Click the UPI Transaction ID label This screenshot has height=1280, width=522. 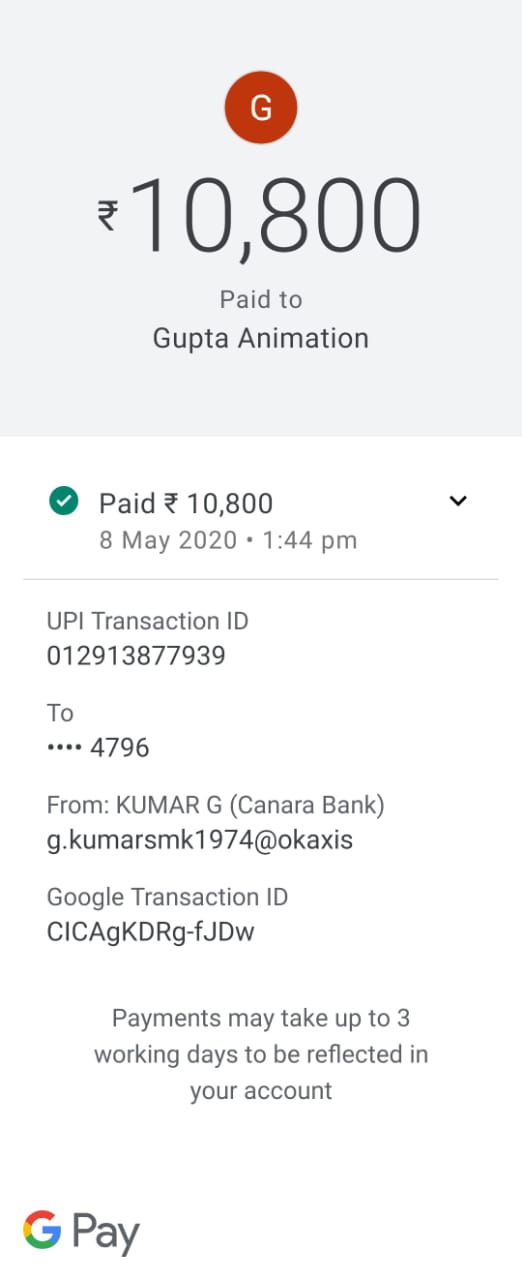click(148, 621)
